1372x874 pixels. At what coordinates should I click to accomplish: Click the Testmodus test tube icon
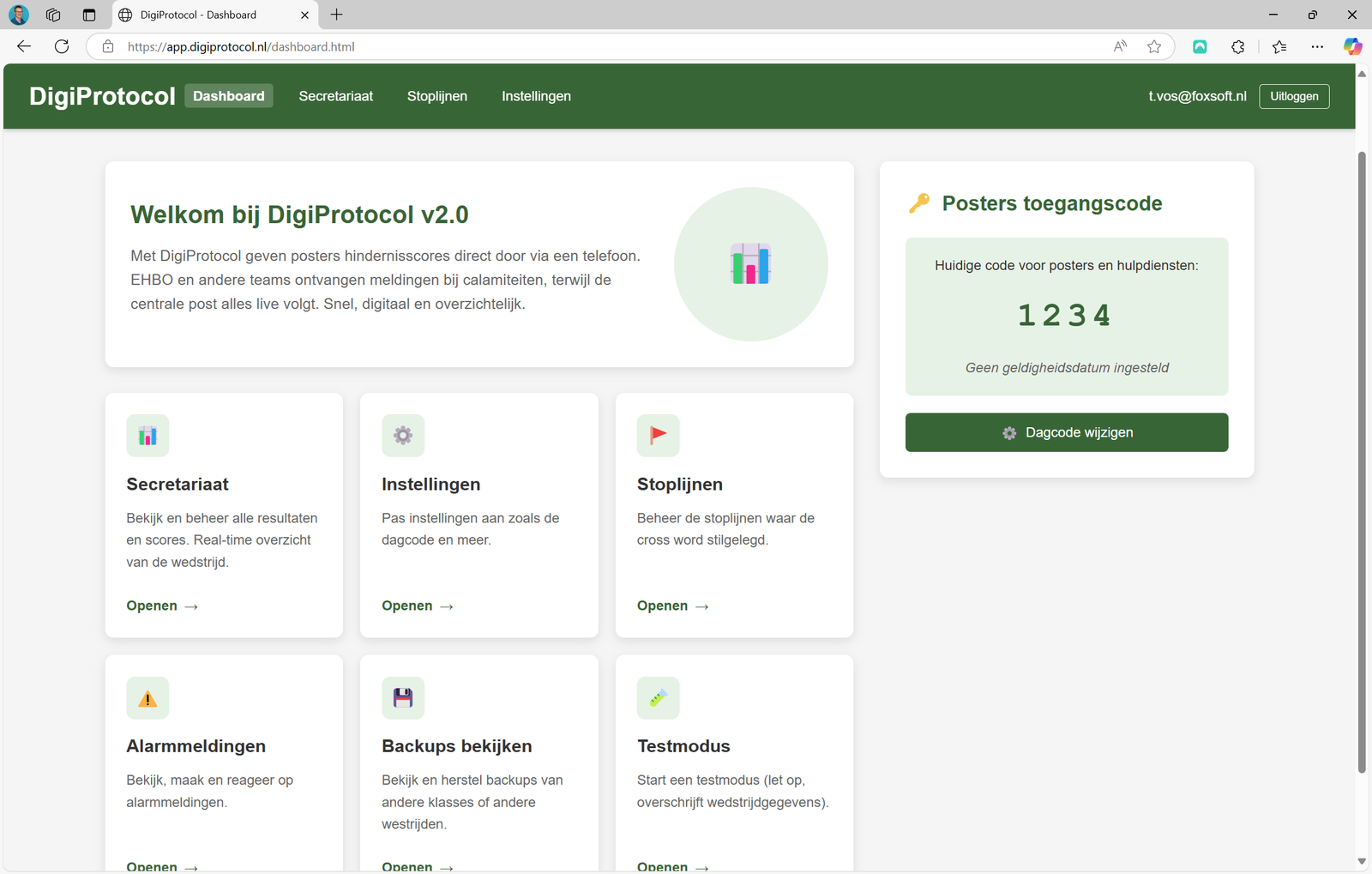[659, 698]
